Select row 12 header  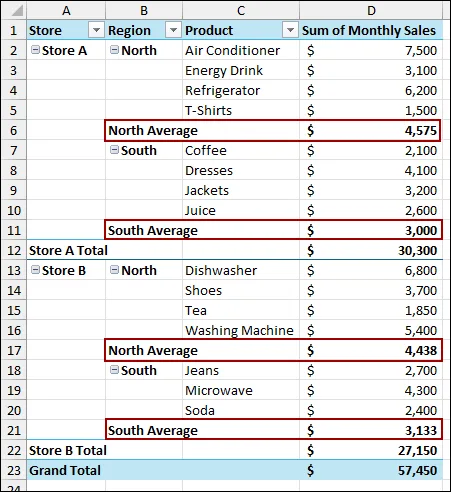[x=14, y=250]
